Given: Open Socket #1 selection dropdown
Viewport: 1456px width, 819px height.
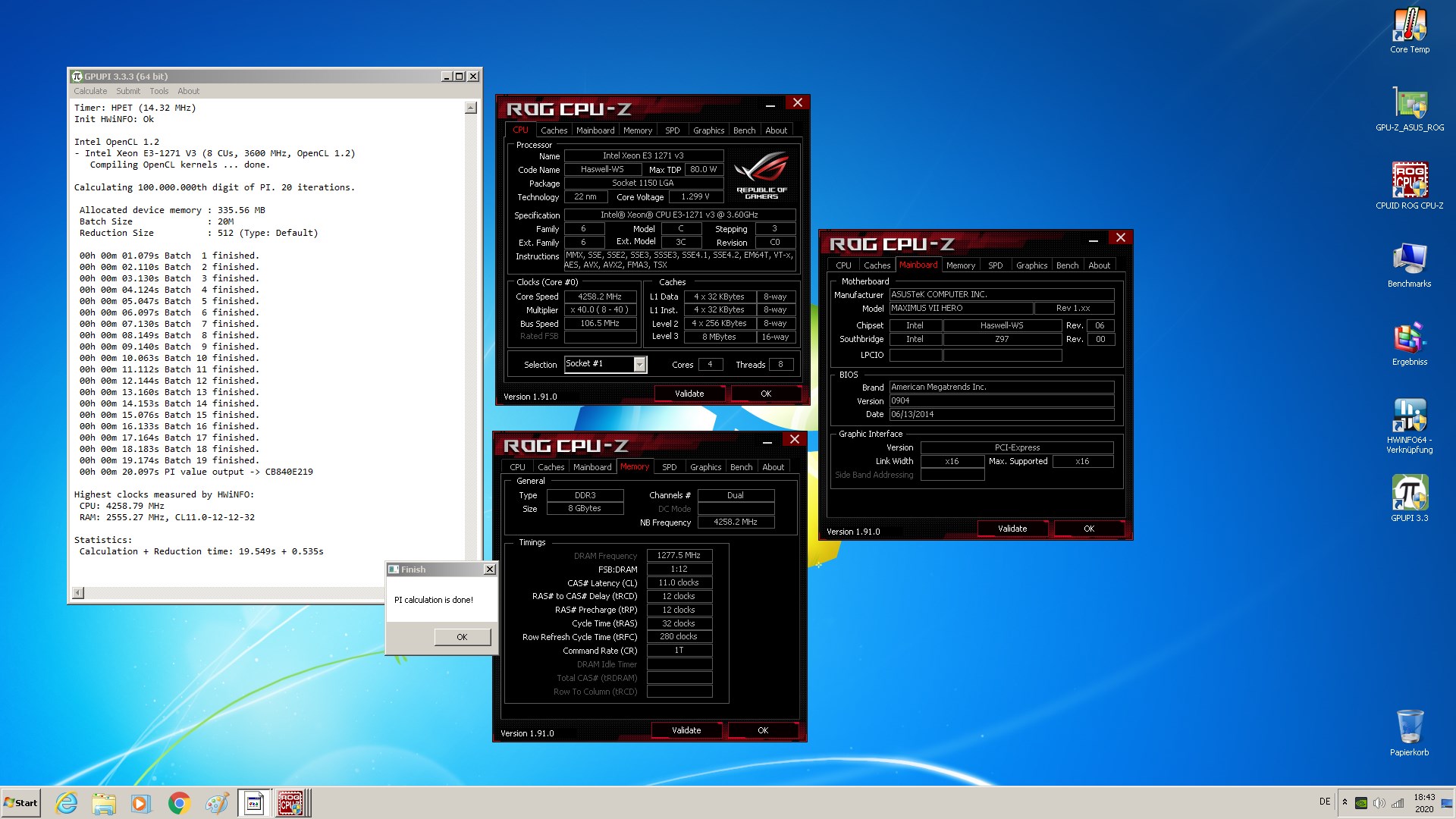Looking at the screenshot, I should click(639, 365).
